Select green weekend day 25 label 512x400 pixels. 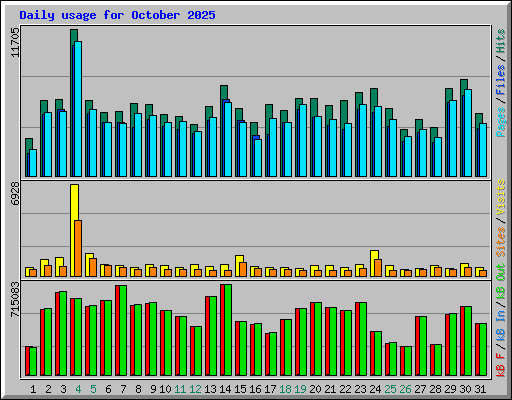coord(390,389)
